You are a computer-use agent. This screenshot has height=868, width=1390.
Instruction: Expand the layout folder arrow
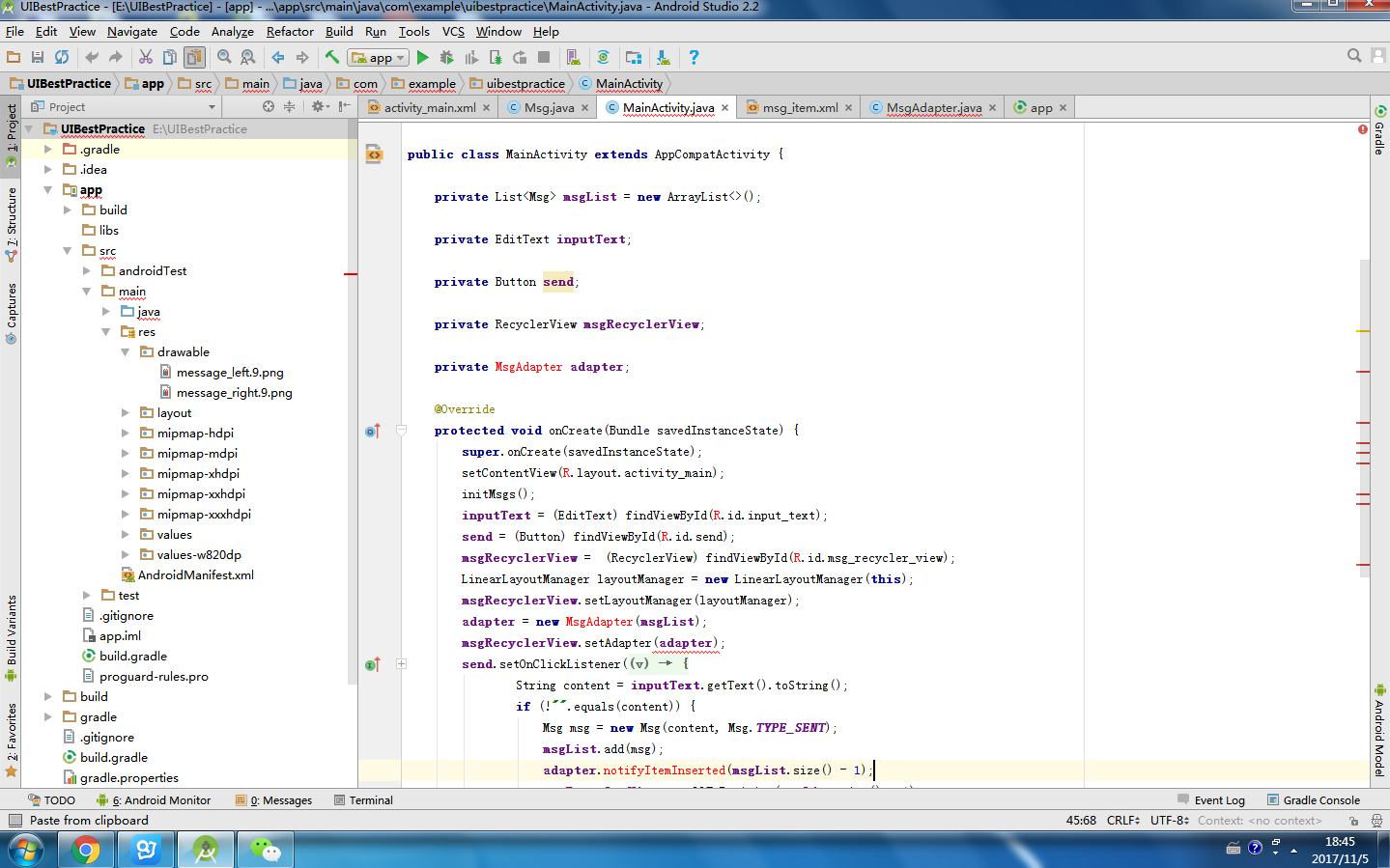coord(125,413)
